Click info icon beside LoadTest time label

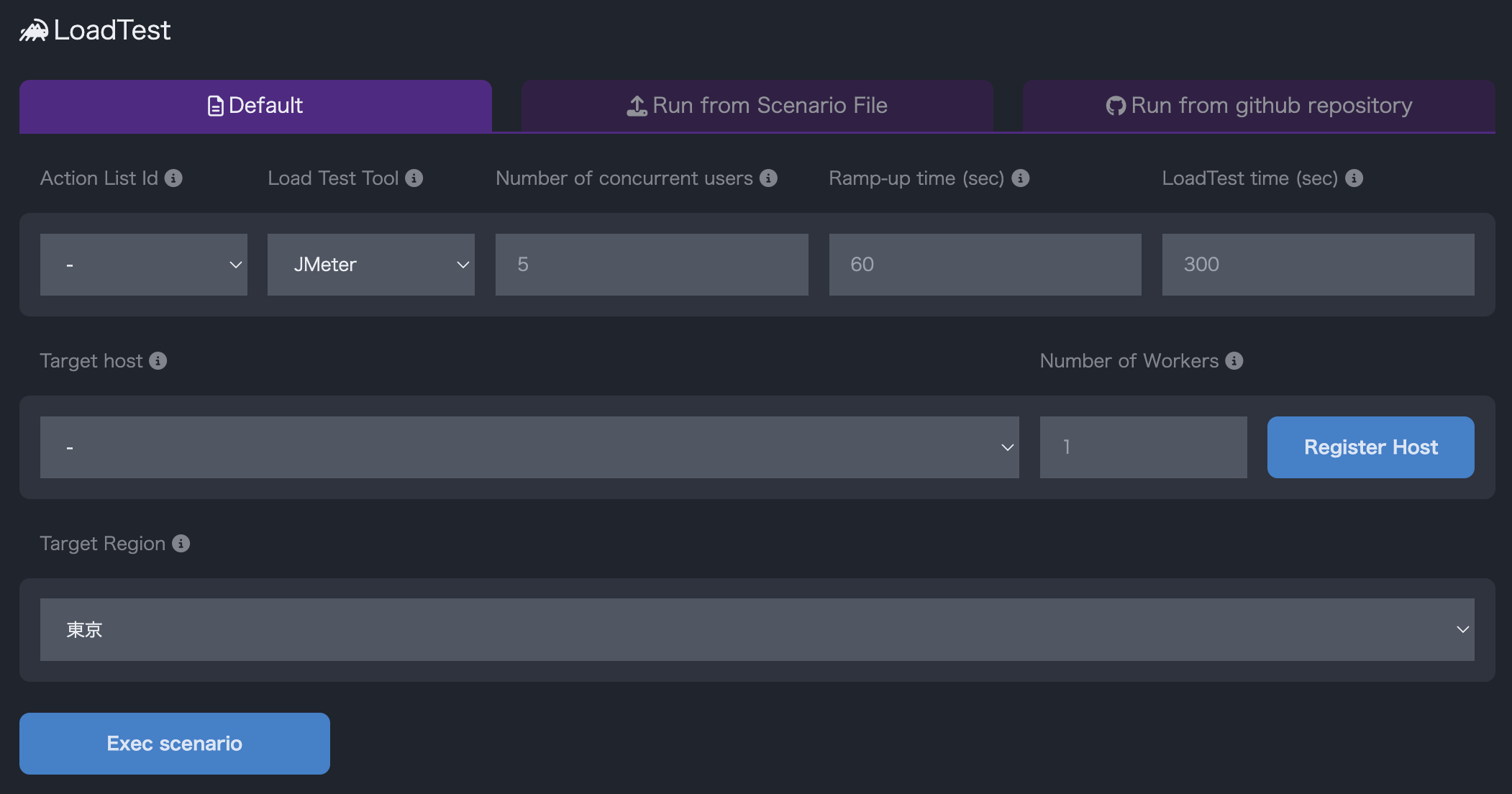coord(1354,178)
